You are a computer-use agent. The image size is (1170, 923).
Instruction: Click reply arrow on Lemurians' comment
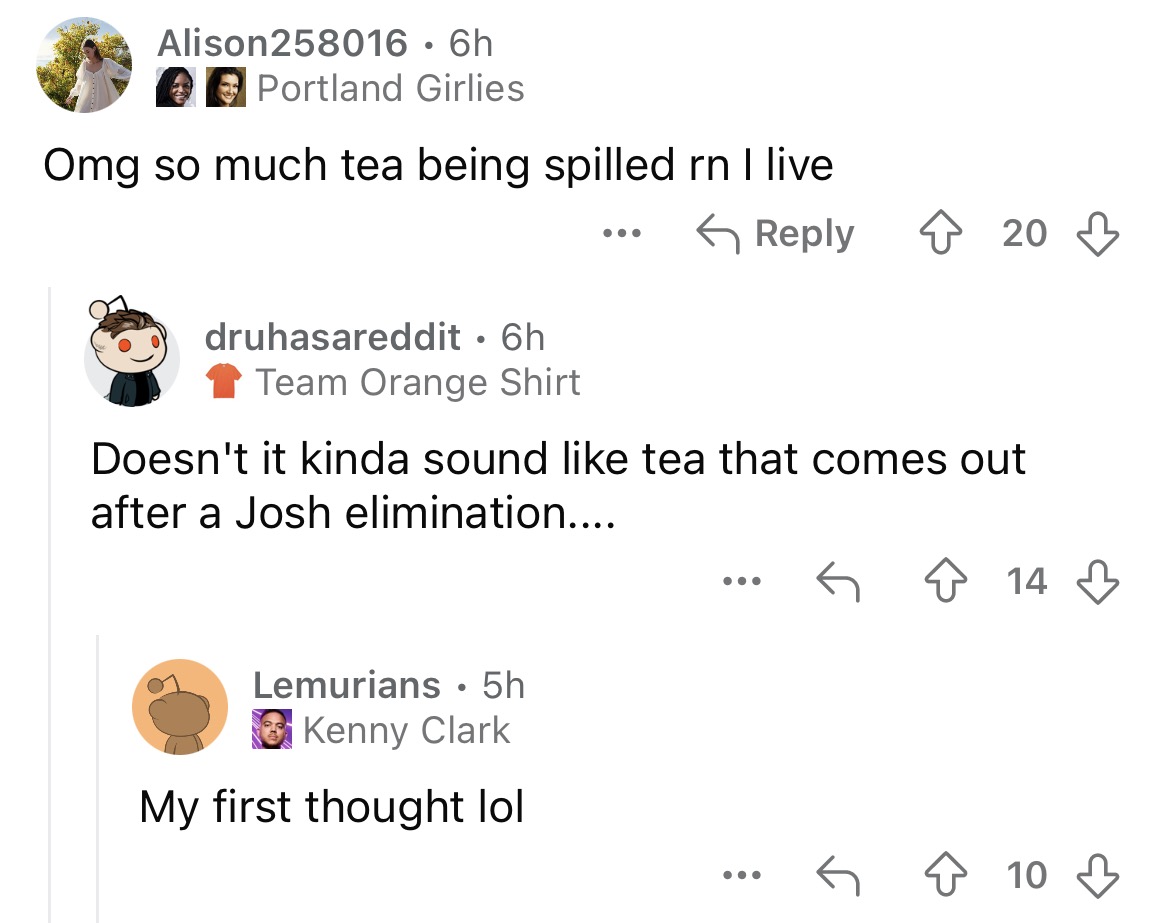click(x=838, y=874)
